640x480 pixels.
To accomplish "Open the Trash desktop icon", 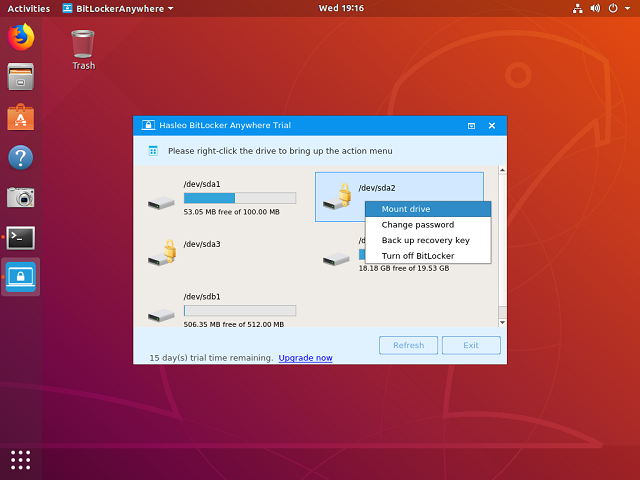I will tap(83, 50).
